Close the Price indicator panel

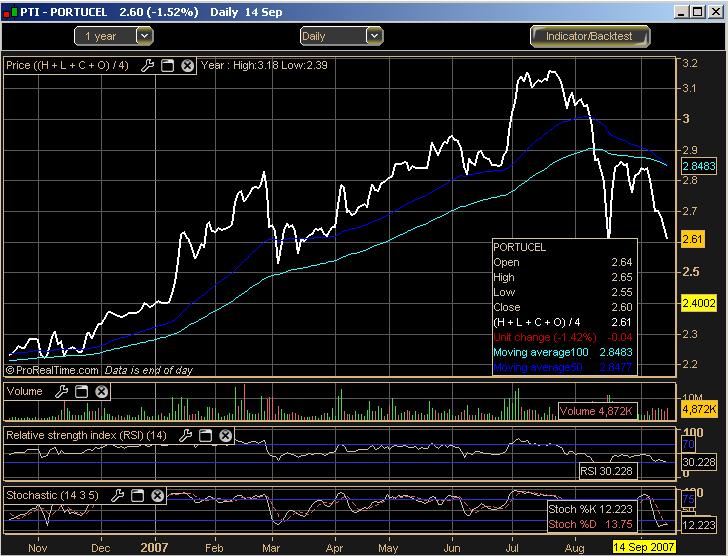[x=187, y=65]
